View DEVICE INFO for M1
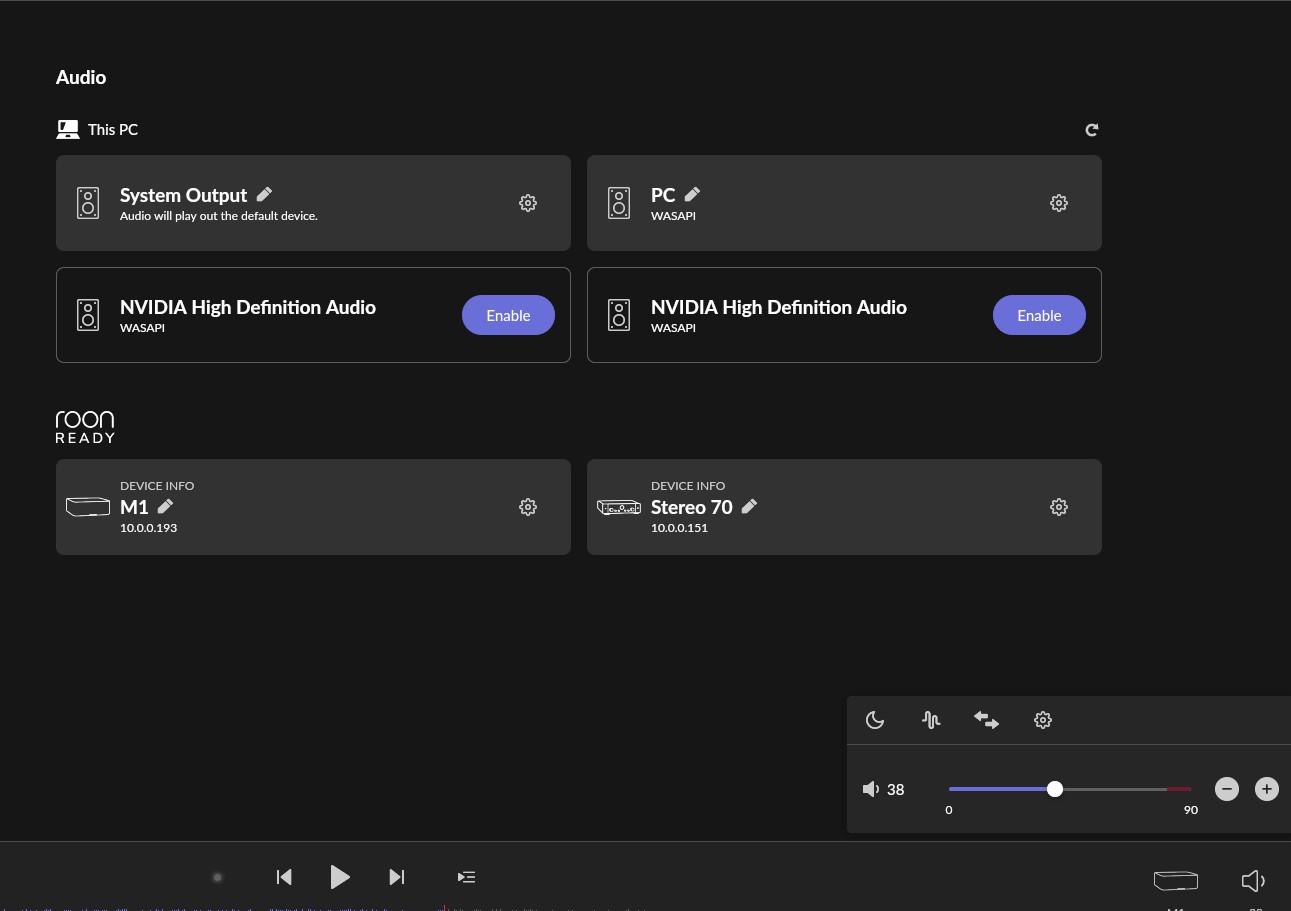Screen dimensions: 1291x911 click(x=157, y=485)
